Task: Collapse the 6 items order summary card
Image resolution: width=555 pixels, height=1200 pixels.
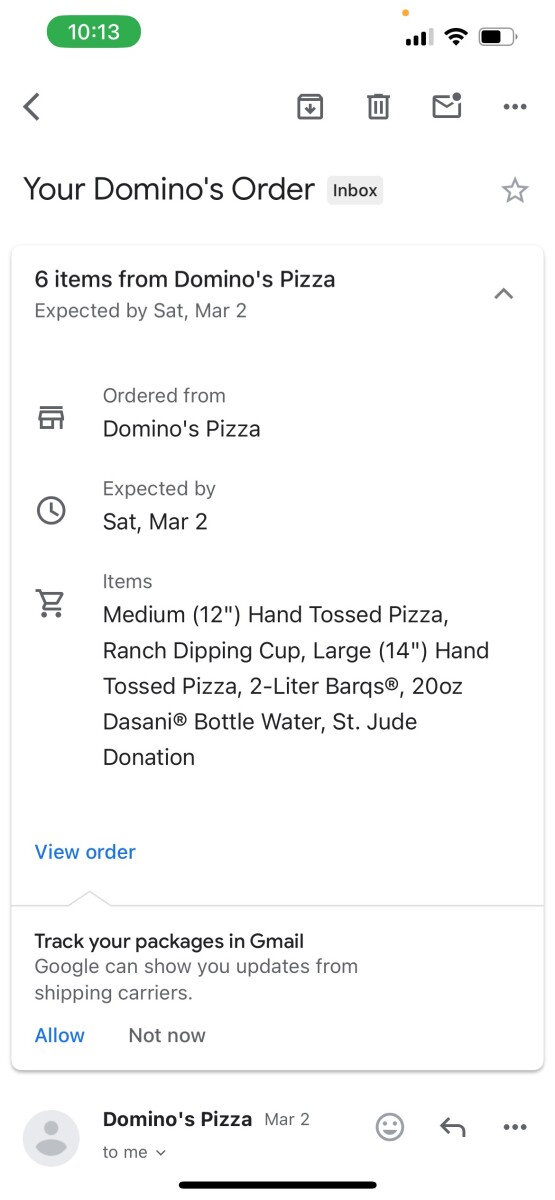Action: tap(504, 294)
